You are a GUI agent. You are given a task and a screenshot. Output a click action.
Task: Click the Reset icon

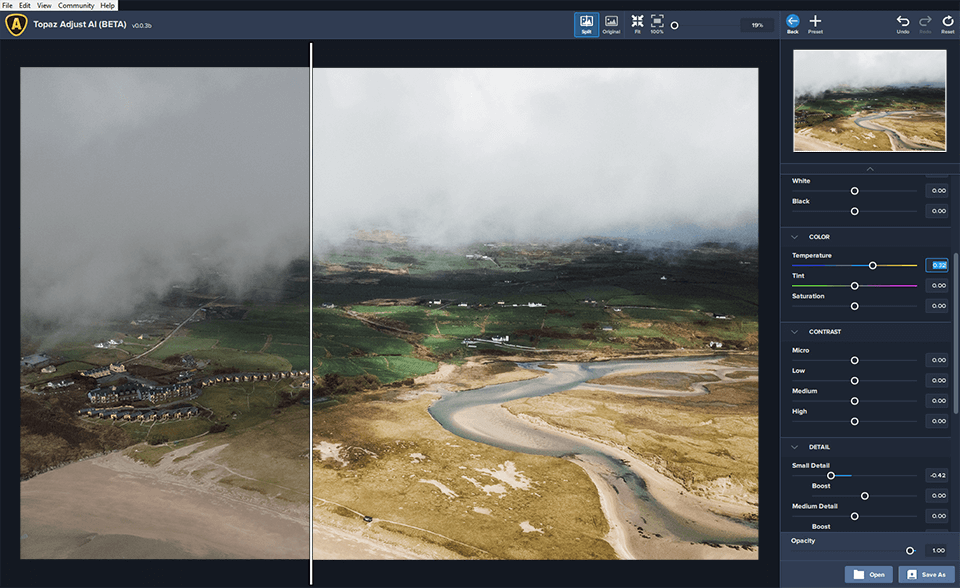pos(946,22)
